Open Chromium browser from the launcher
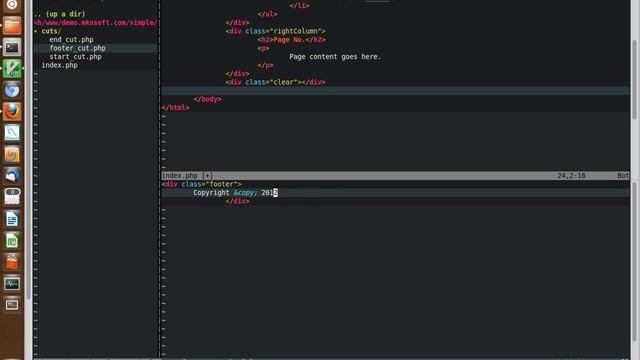 pyautogui.click(x=12, y=90)
